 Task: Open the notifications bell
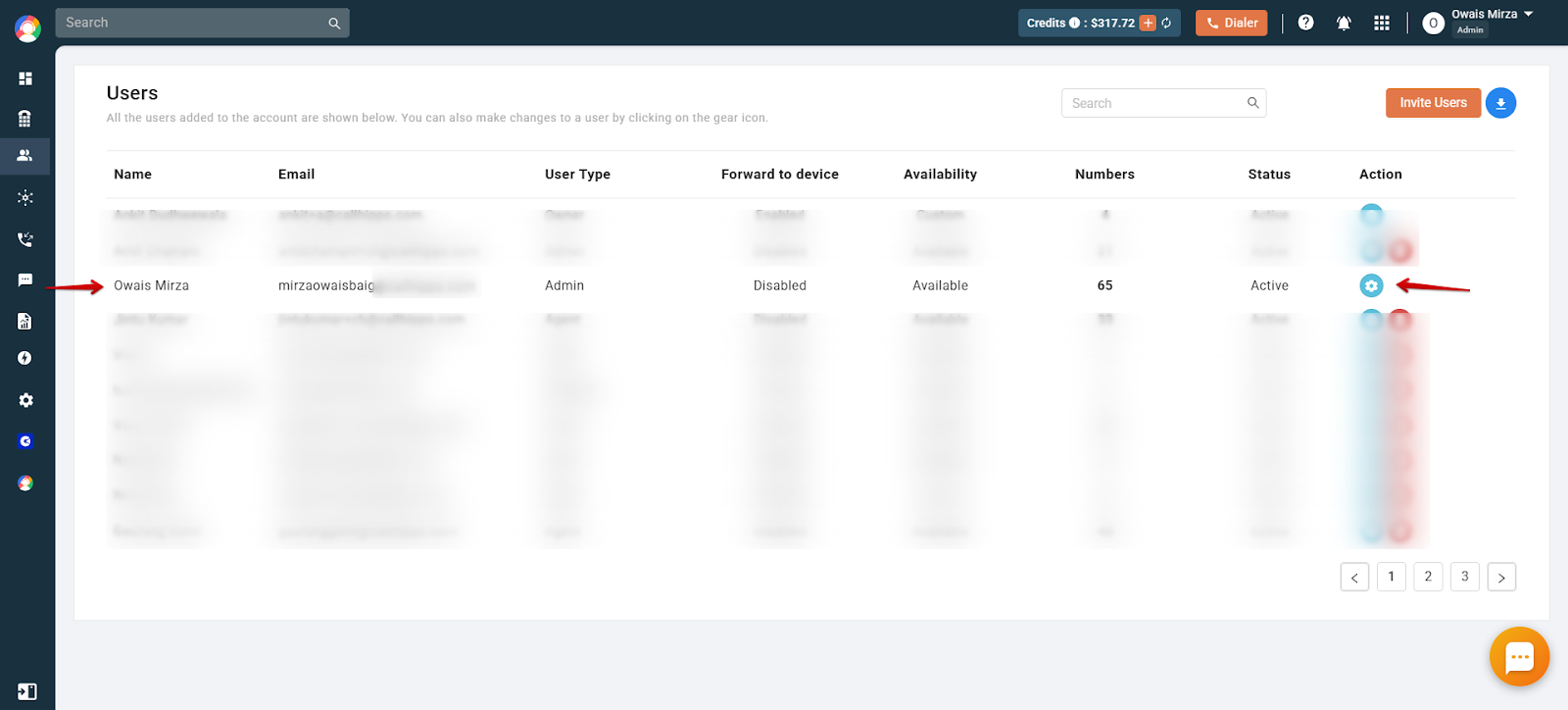(x=1344, y=23)
